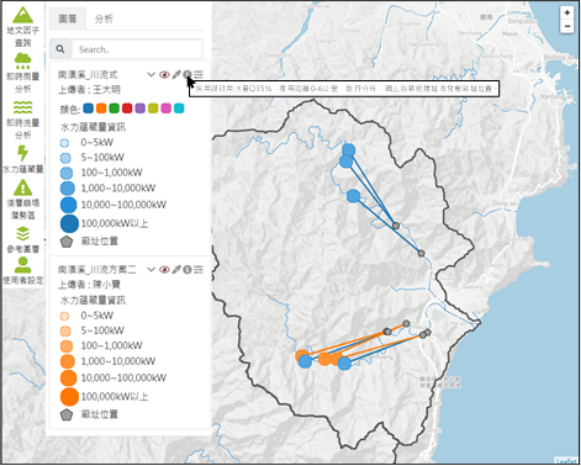Open 使用者設定 user icon
The image size is (581, 466).
click(x=23, y=265)
